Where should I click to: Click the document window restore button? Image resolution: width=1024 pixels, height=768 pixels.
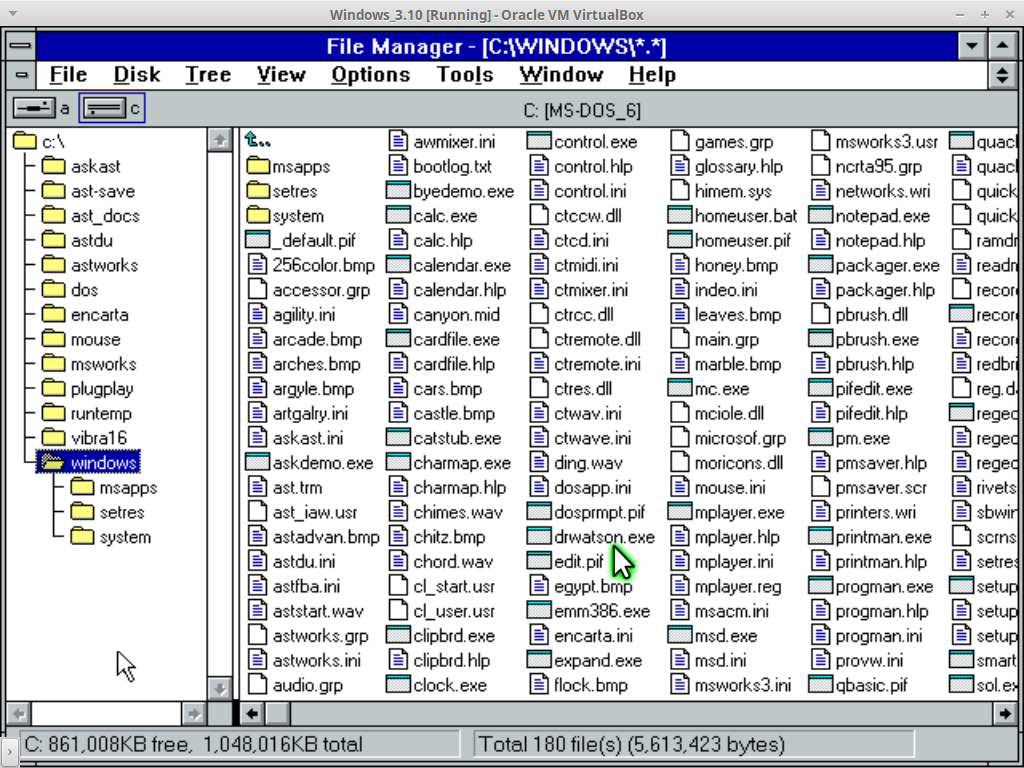click(1002, 75)
